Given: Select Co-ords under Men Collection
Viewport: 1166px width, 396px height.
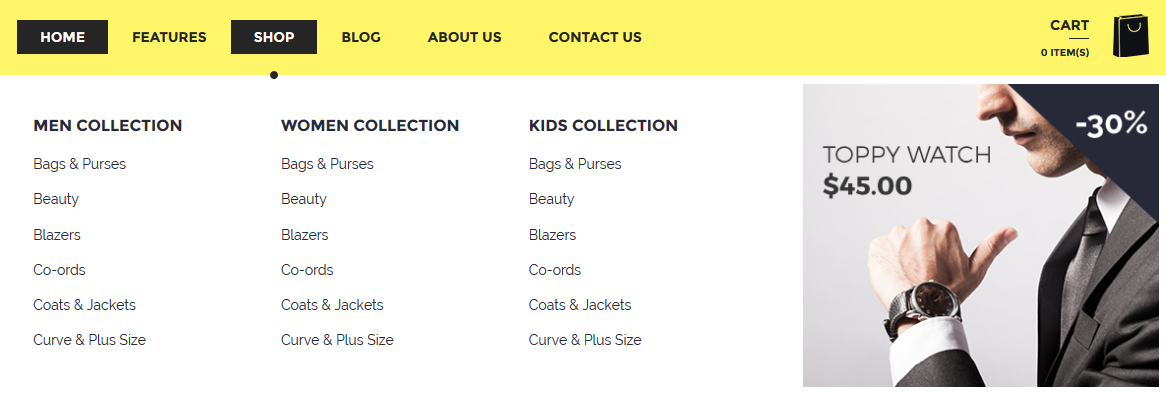Looking at the screenshot, I should pos(59,270).
